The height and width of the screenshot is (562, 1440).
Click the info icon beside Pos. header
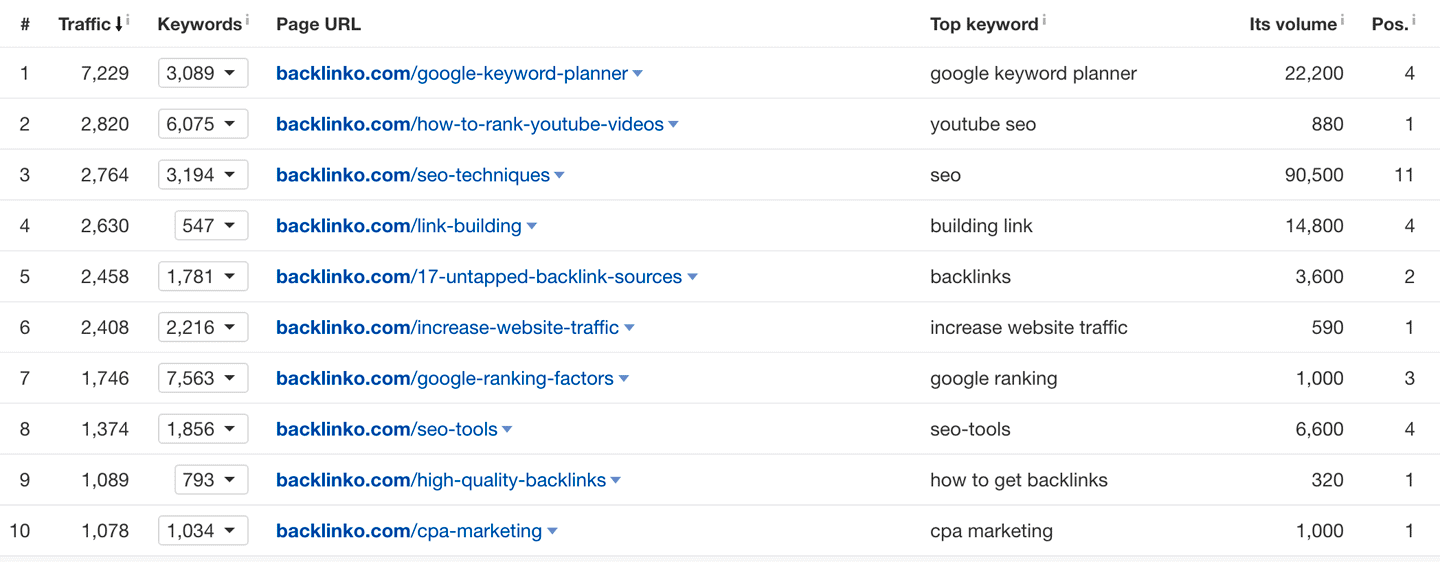tap(1413, 19)
